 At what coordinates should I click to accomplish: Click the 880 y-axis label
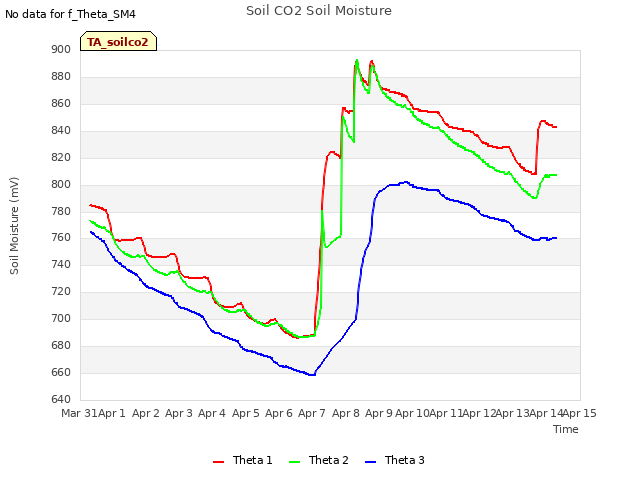coord(61,76)
